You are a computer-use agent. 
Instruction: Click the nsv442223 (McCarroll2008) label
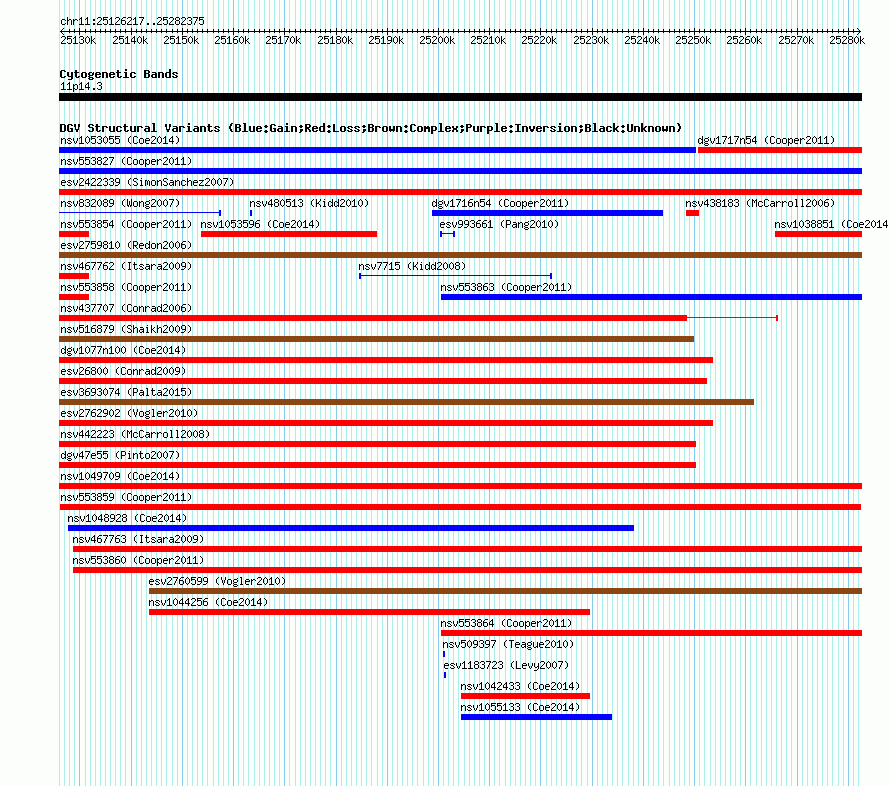pyautogui.click(x=135, y=434)
